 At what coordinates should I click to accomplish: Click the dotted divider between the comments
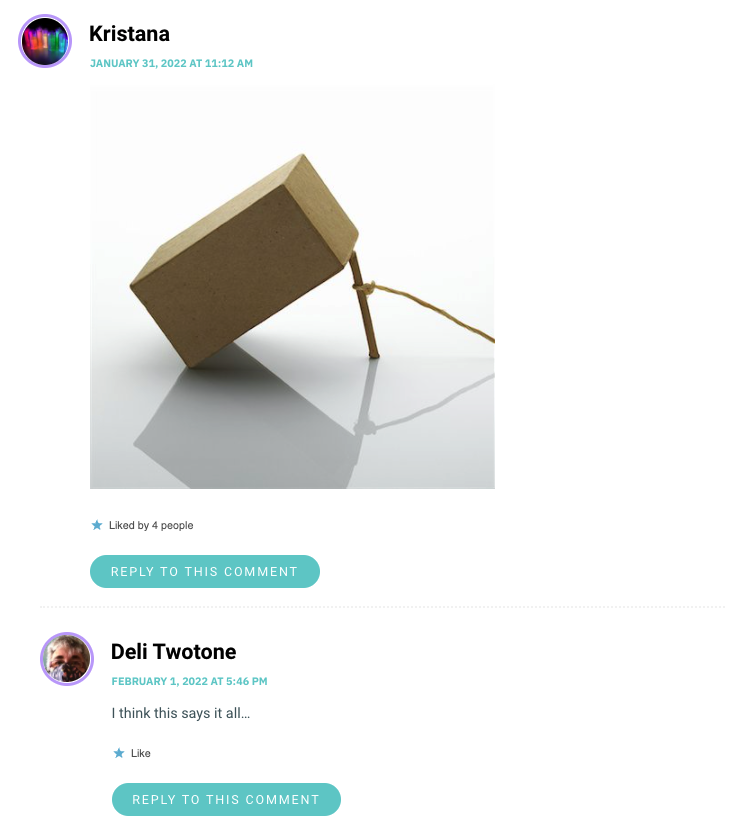(x=382, y=607)
